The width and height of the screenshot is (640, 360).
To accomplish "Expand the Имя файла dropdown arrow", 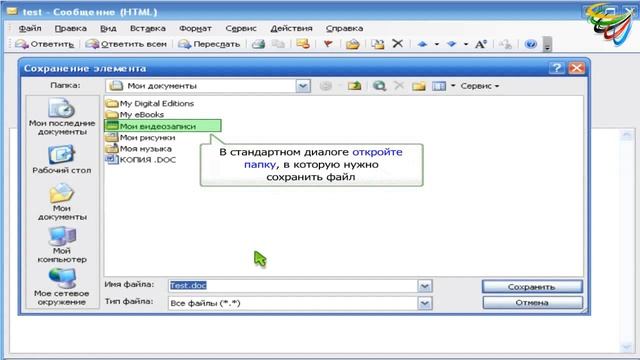I will pyautogui.click(x=424, y=286).
